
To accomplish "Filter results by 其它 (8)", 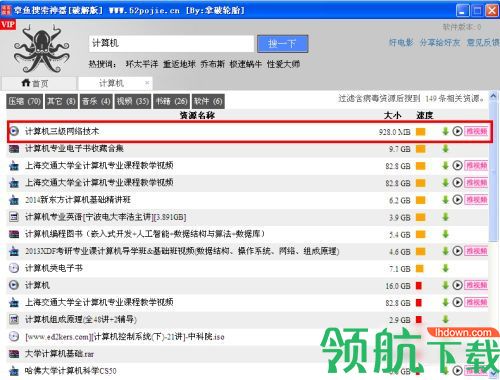I will click(x=61, y=101).
